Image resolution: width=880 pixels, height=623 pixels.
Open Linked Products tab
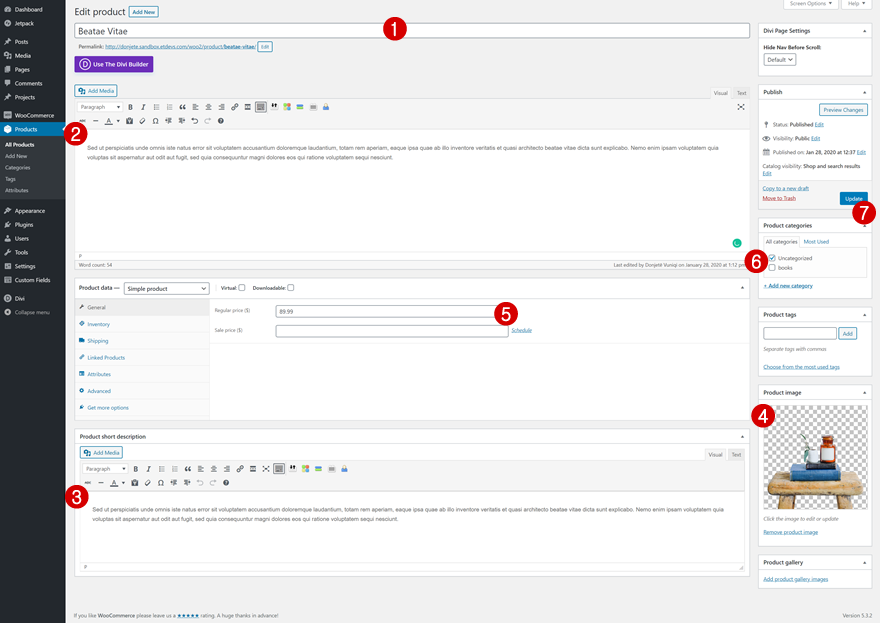click(106, 358)
